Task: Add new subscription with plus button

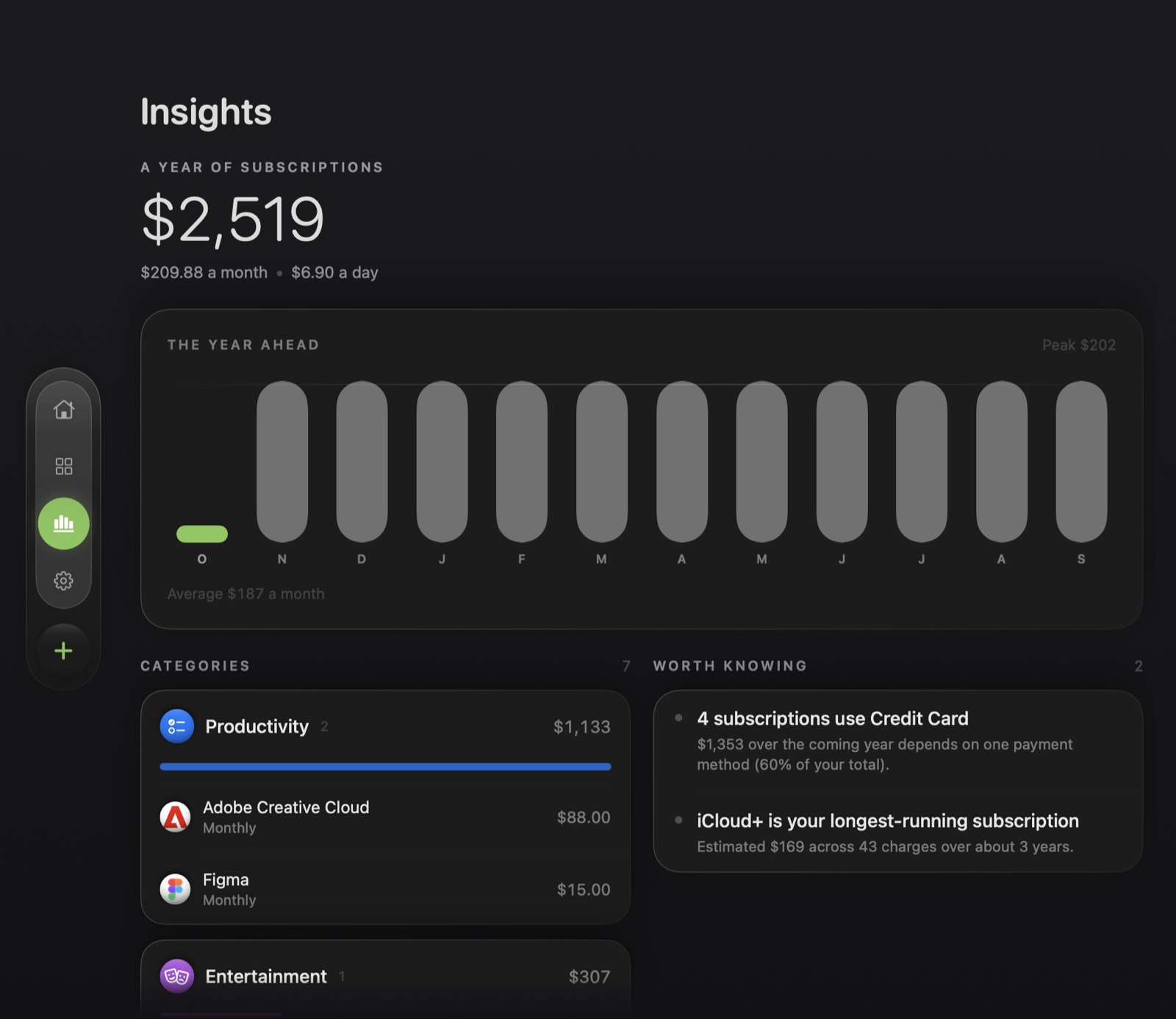Action: 64,651
